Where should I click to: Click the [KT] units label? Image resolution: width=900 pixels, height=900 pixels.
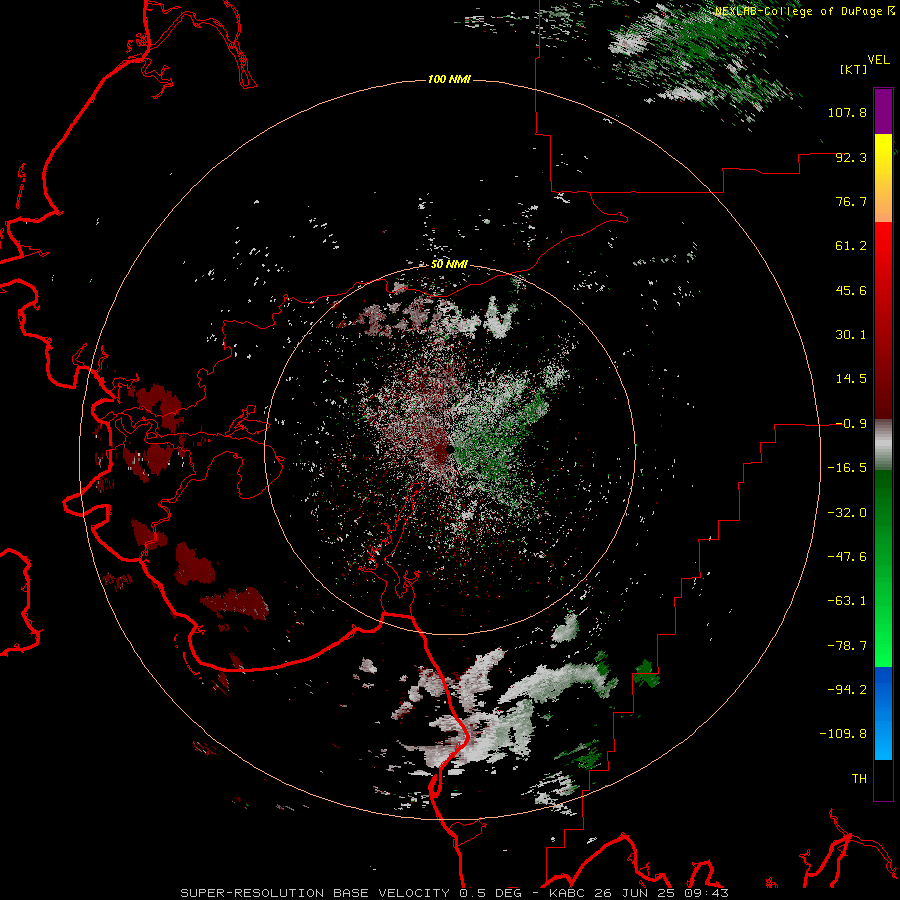[853, 69]
